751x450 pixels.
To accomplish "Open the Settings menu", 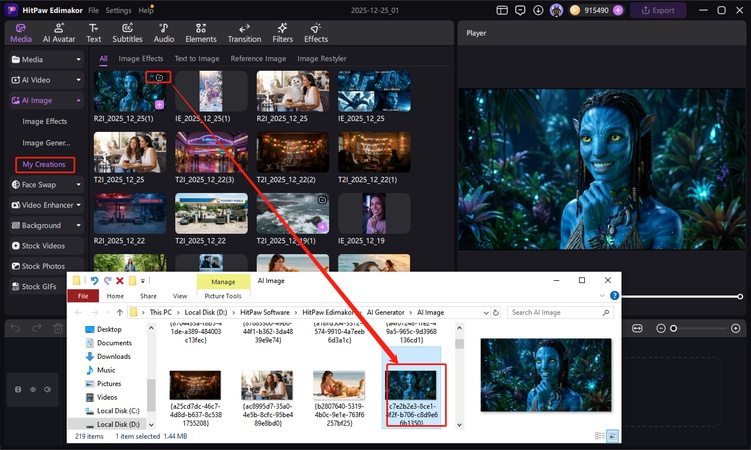I will click(118, 9).
